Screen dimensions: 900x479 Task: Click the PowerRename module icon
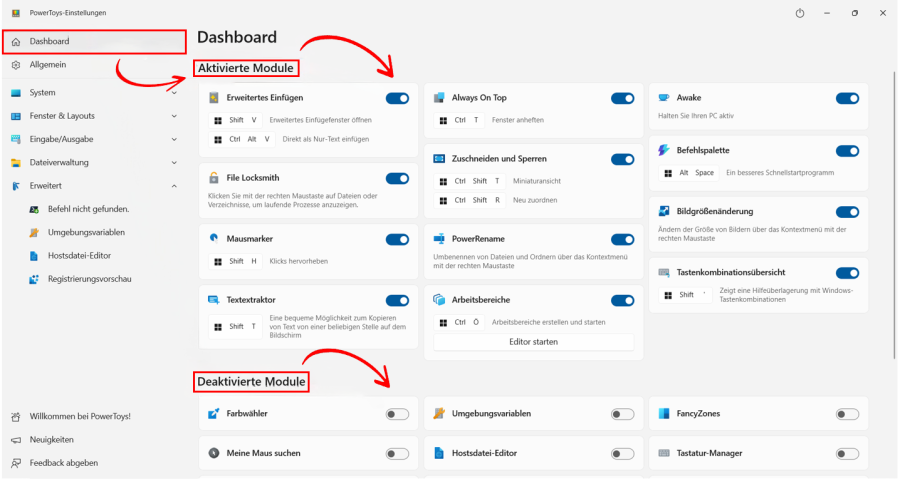pos(439,239)
